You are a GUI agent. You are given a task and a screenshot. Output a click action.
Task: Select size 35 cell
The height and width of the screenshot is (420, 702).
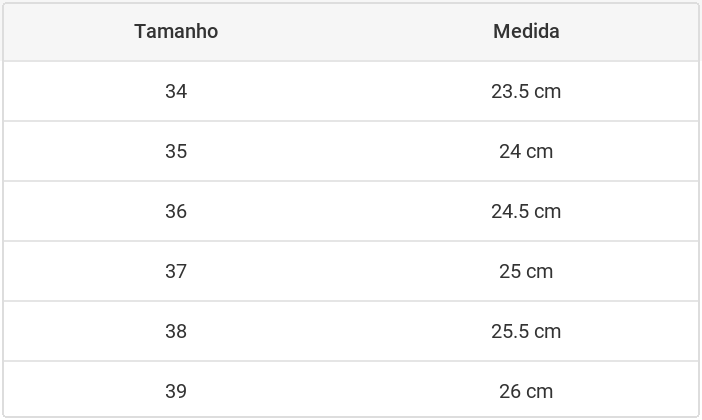tap(176, 151)
